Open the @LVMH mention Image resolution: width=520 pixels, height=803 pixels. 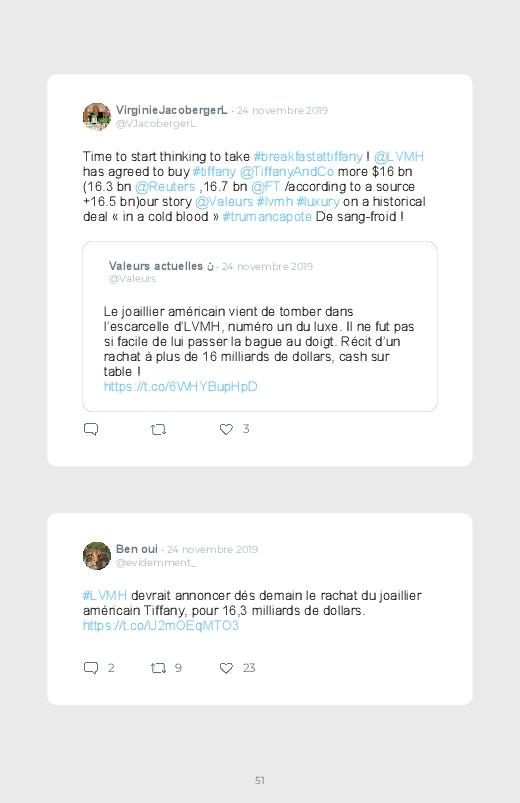pyautogui.click(x=399, y=157)
